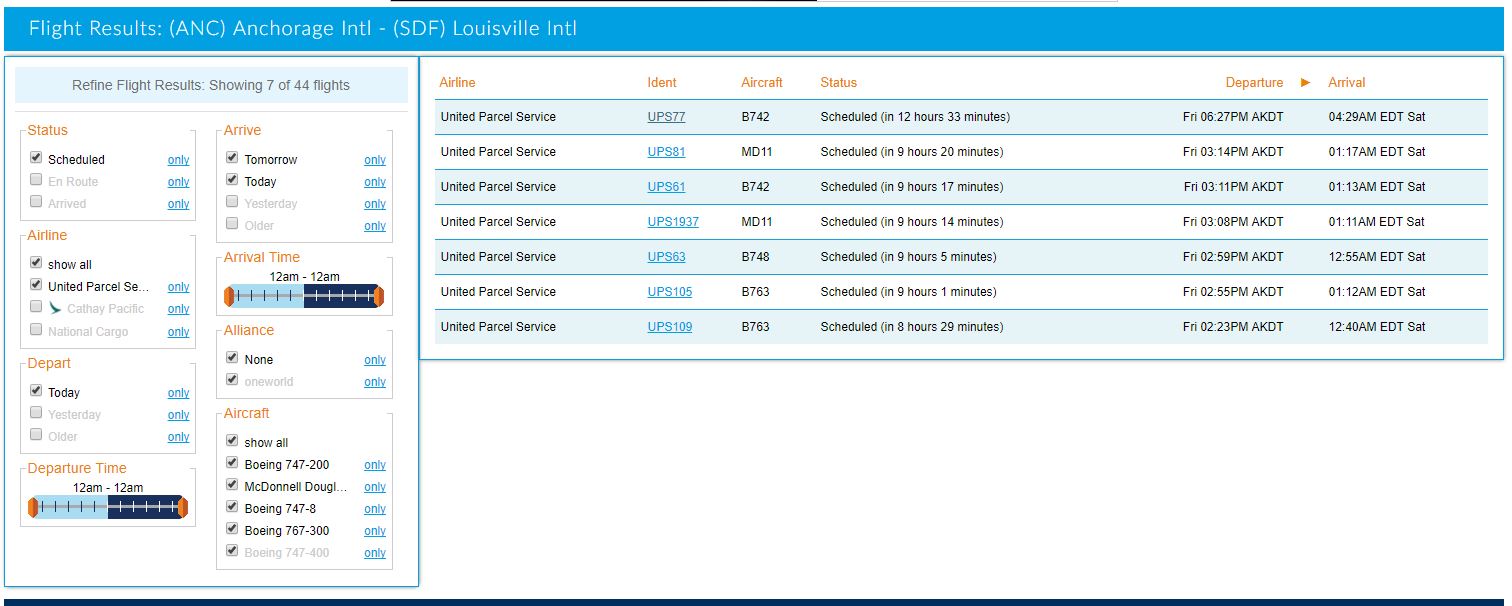Click 'only' link for Cathay Pacific
The height and width of the screenshot is (606, 1512).
178,309
